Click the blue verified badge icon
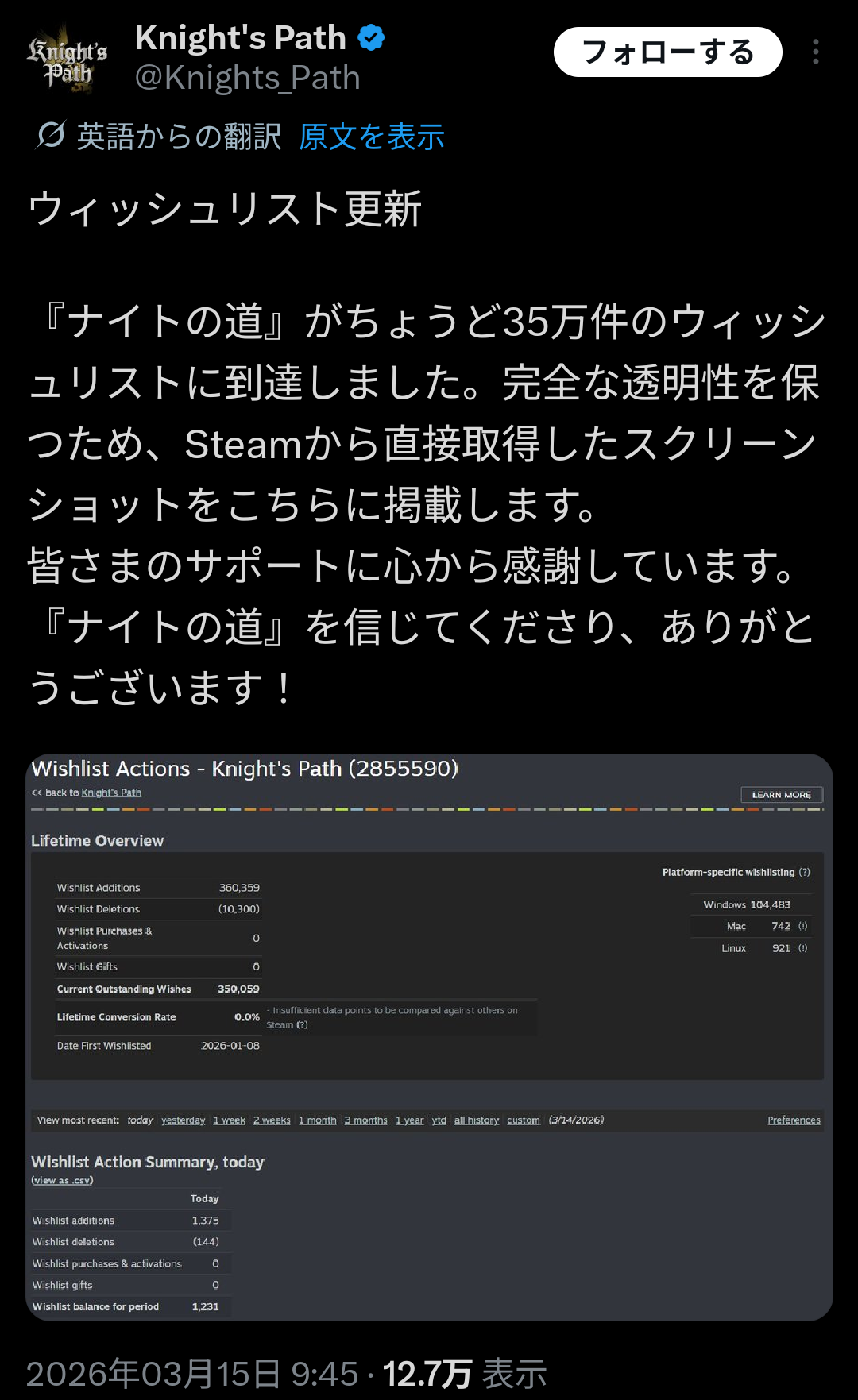The image size is (858, 1400). (x=371, y=37)
